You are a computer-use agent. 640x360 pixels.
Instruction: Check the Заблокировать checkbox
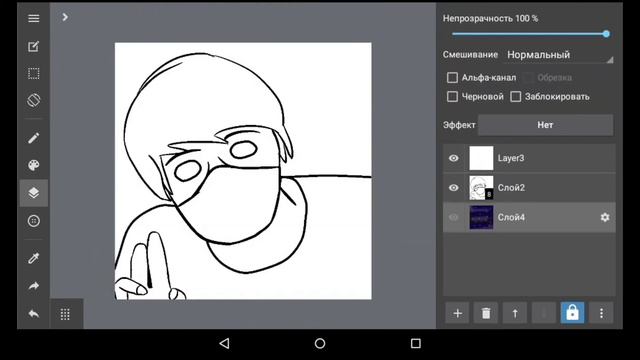click(x=516, y=97)
